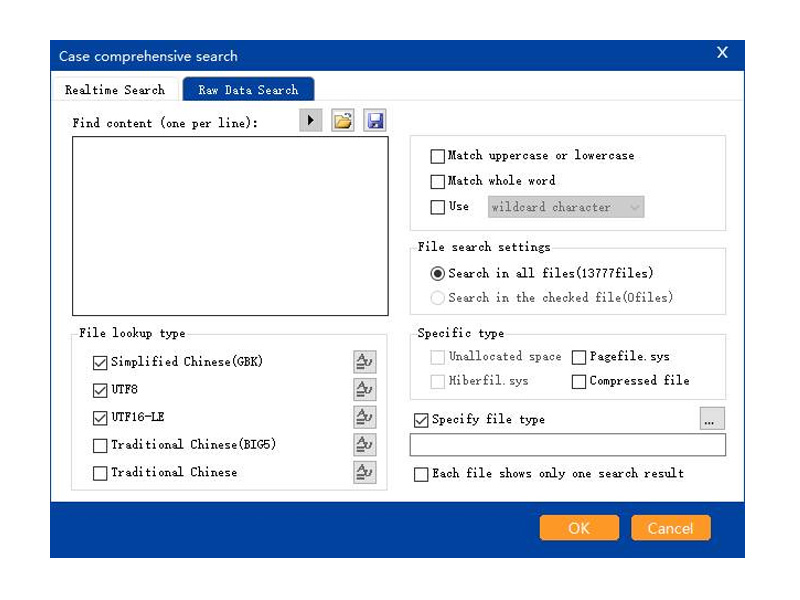This screenshot has height=600, width=800.
Task: Tick the Use wildcard checkbox
Action: pyautogui.click(x=437, y=207)
